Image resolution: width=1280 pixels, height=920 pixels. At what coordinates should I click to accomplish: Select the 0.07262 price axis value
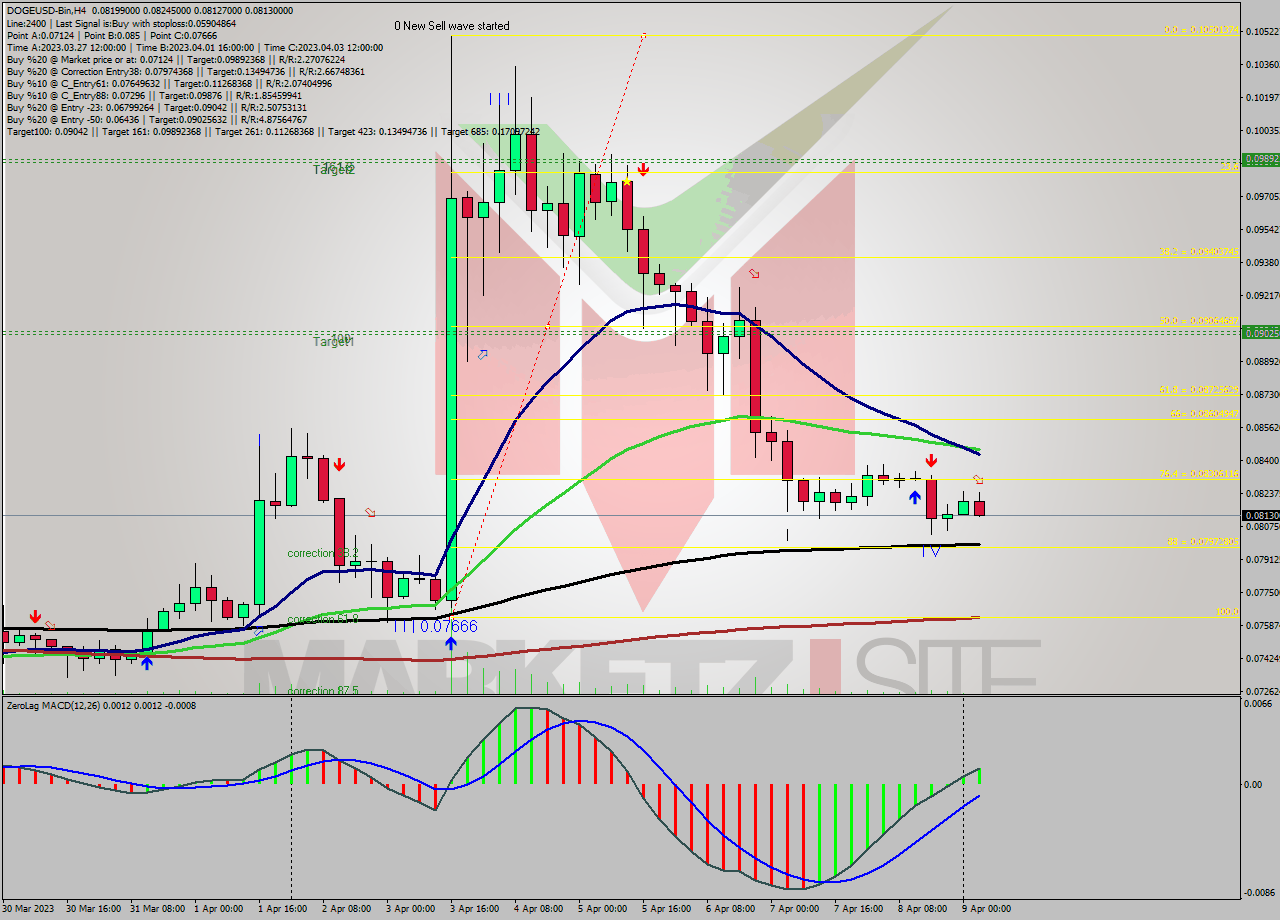[1262, 692]
